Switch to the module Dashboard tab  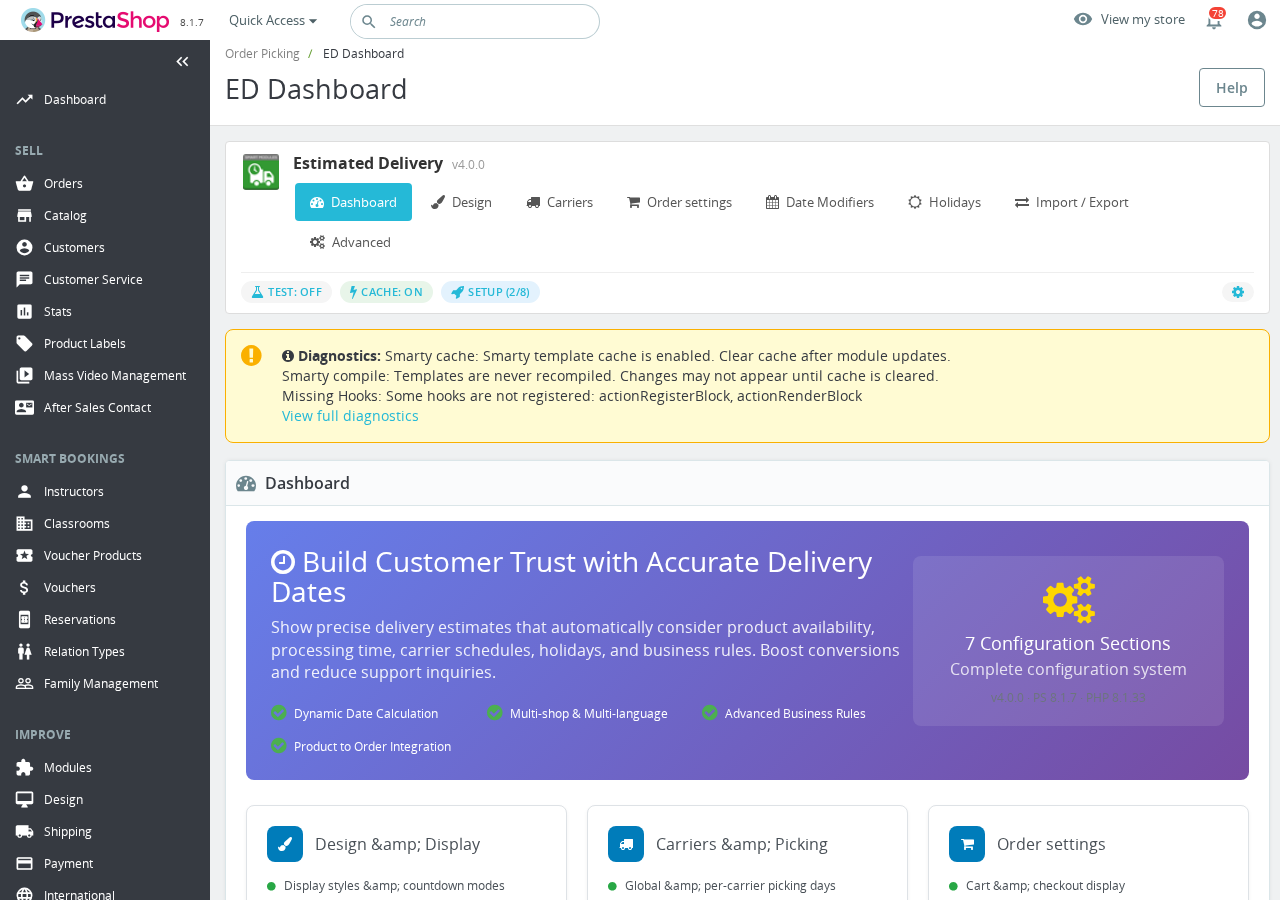click(353, 202)
